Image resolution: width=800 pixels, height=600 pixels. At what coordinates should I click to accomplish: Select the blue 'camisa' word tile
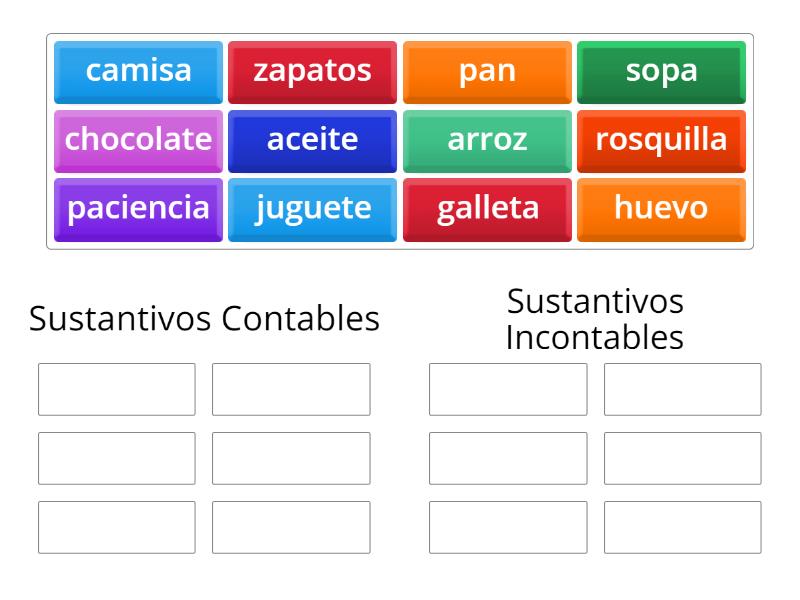138,71
